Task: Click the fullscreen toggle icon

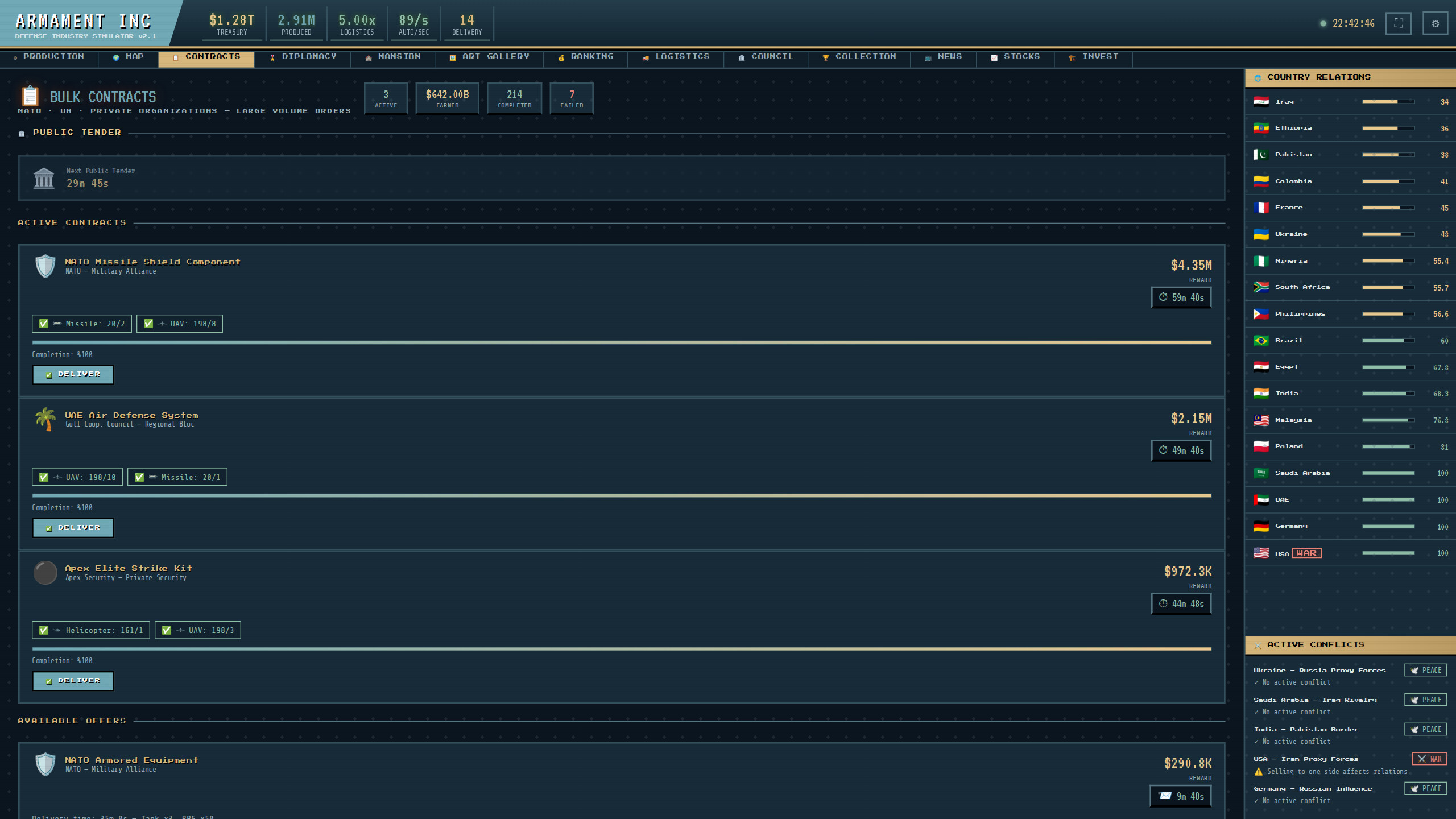Action: (1399, 23)
